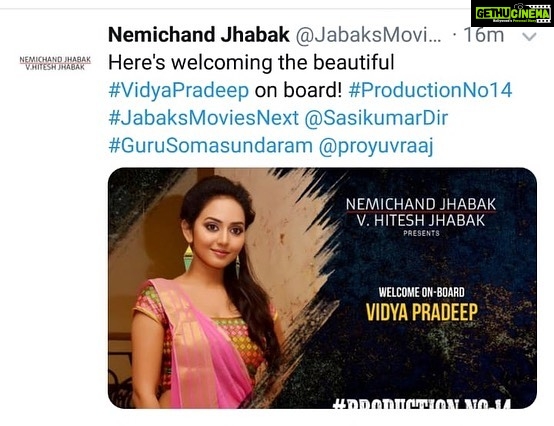Screen dimensions: 554x426
Task: Open the #GuruSomasundaram hashtag
Action: coord(211,146)
